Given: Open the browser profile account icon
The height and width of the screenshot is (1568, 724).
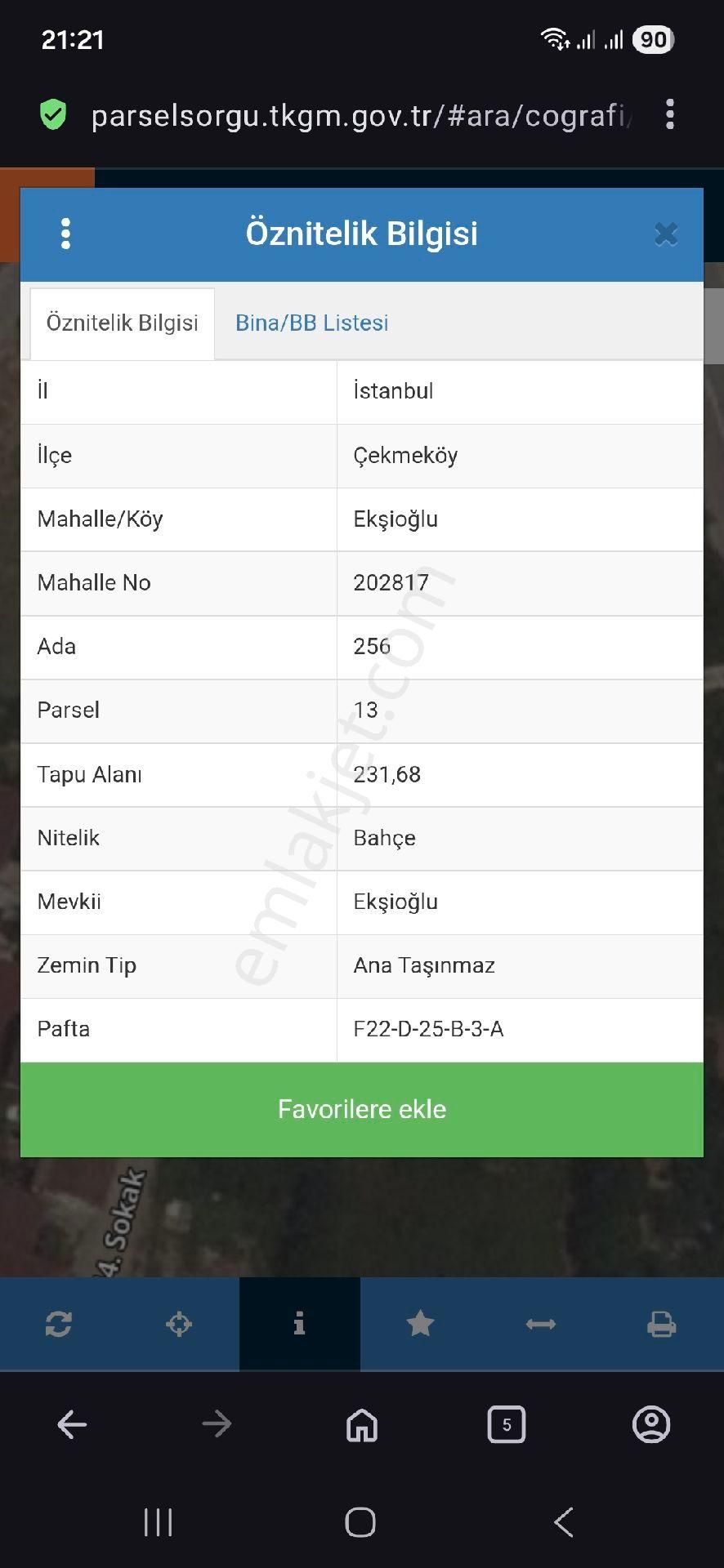Looking at the screenshot, I should (x=651, y=1424).
